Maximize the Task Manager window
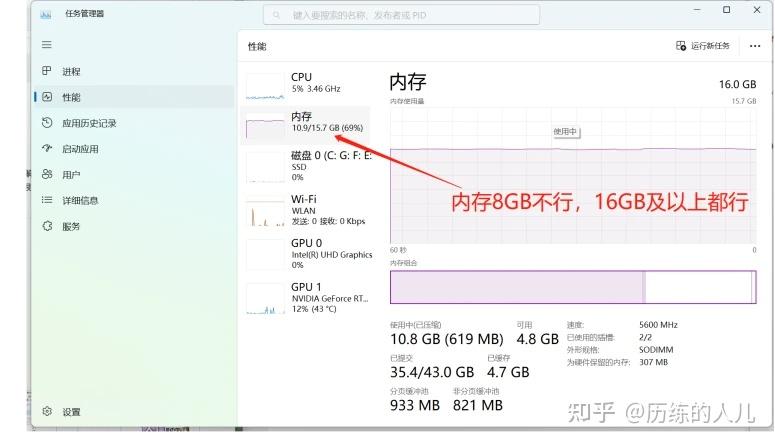Viewport: 775px width, 444px height. coord(726,10)
